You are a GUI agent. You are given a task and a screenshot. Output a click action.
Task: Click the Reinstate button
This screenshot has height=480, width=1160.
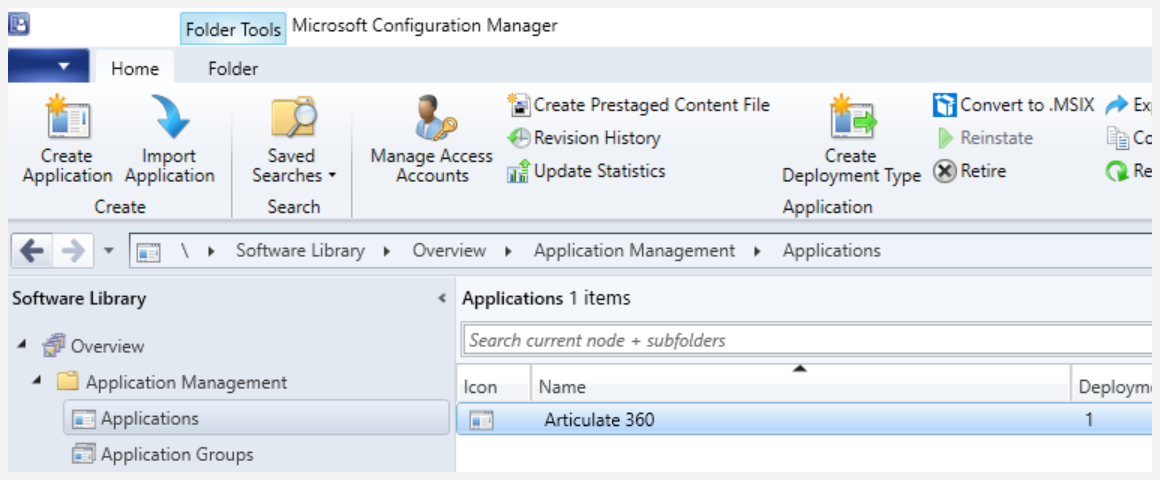point(985,138)
